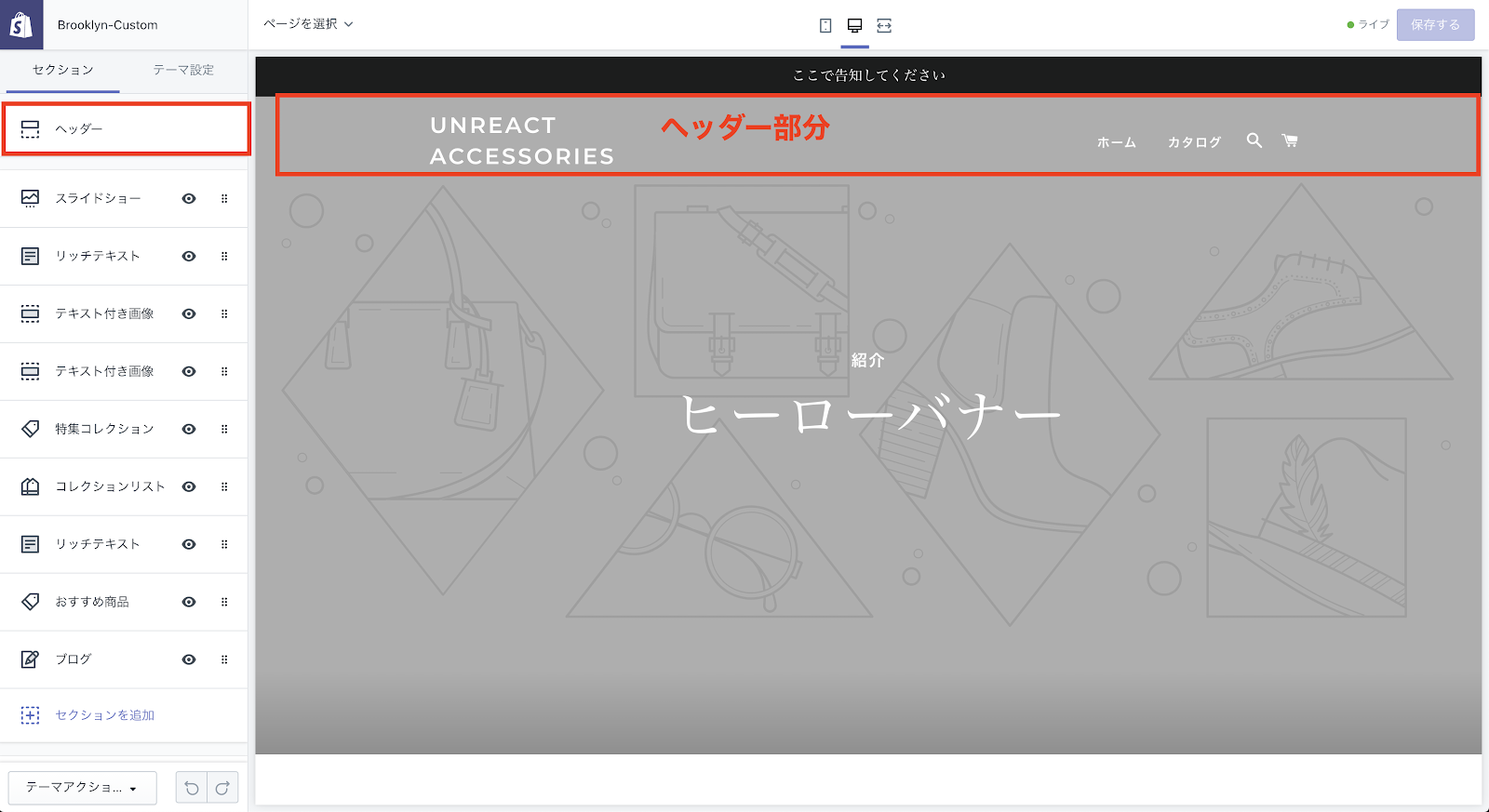The image size is (1489, 812).
Task: Click the redo arrow button
Action: tap(222, 788)
